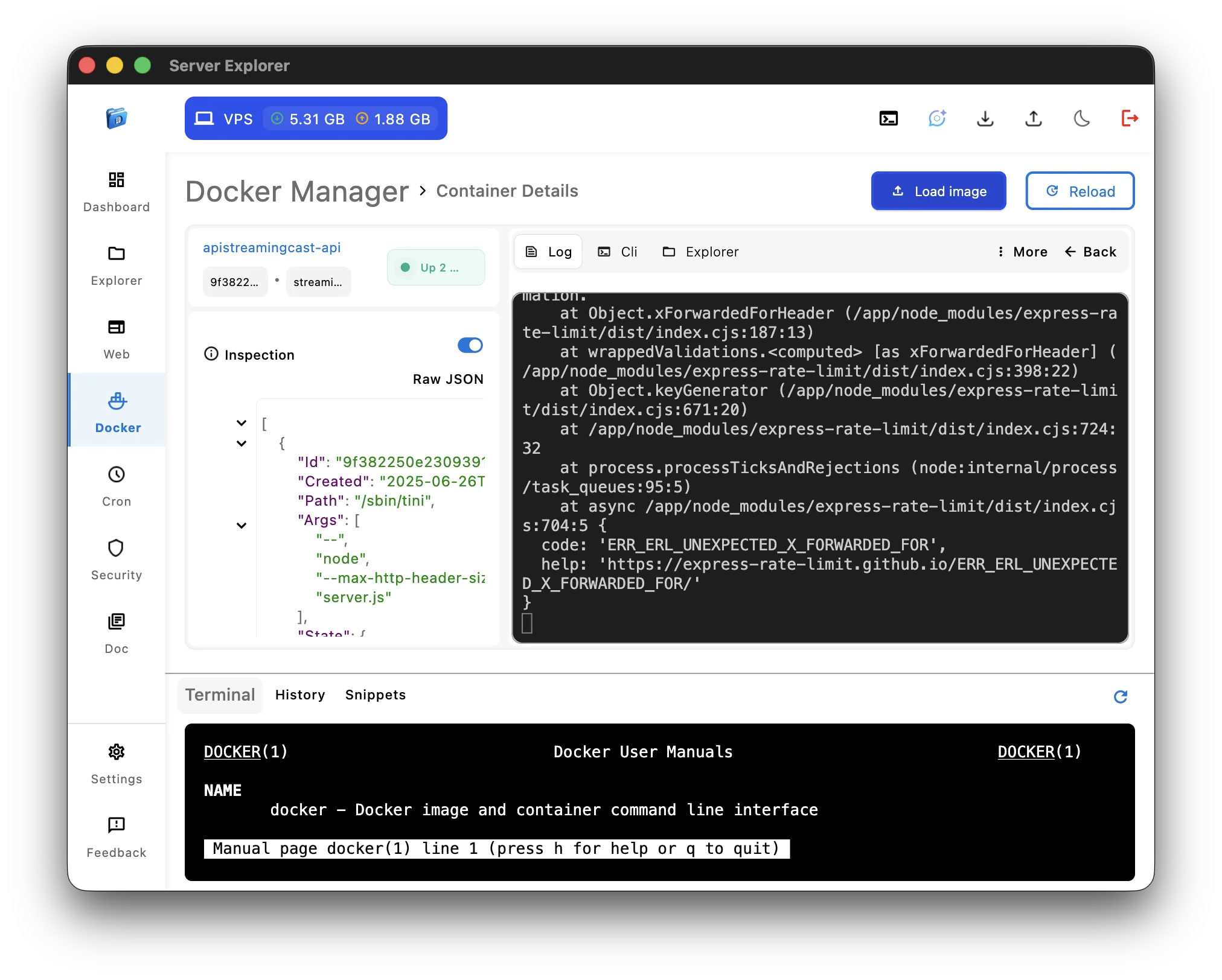Click the Load image button
The height and width of the screenshot is (980, 1222).
[938, 191]
